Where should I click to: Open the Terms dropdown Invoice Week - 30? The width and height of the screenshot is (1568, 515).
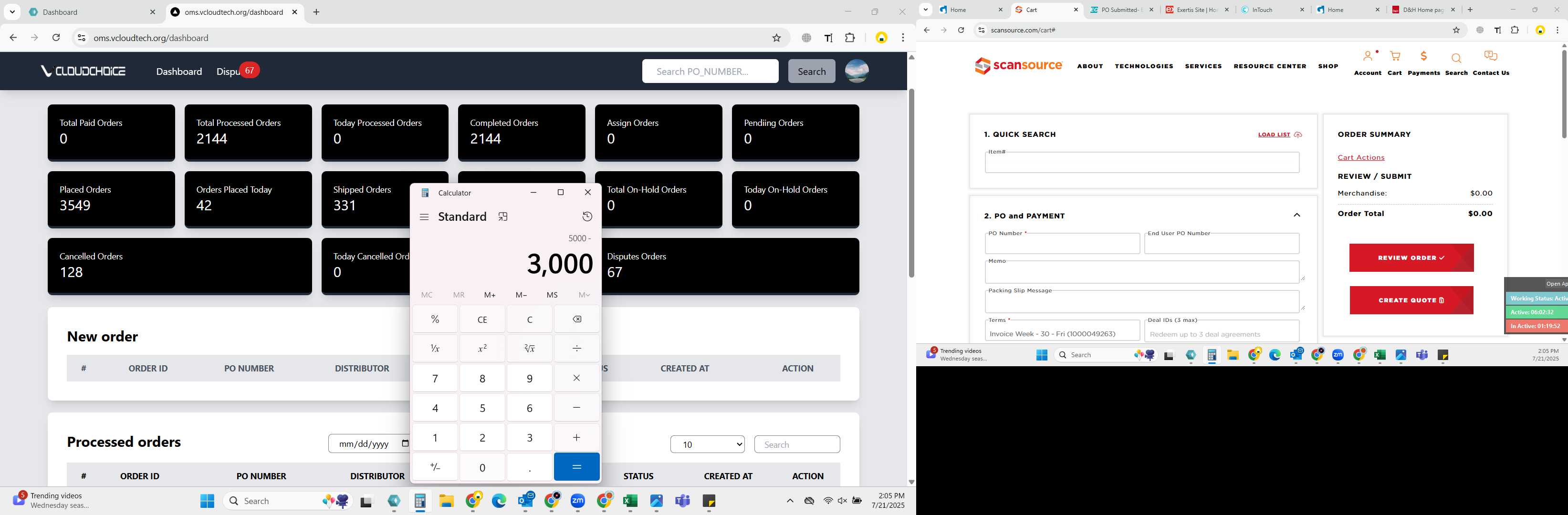1062,331
